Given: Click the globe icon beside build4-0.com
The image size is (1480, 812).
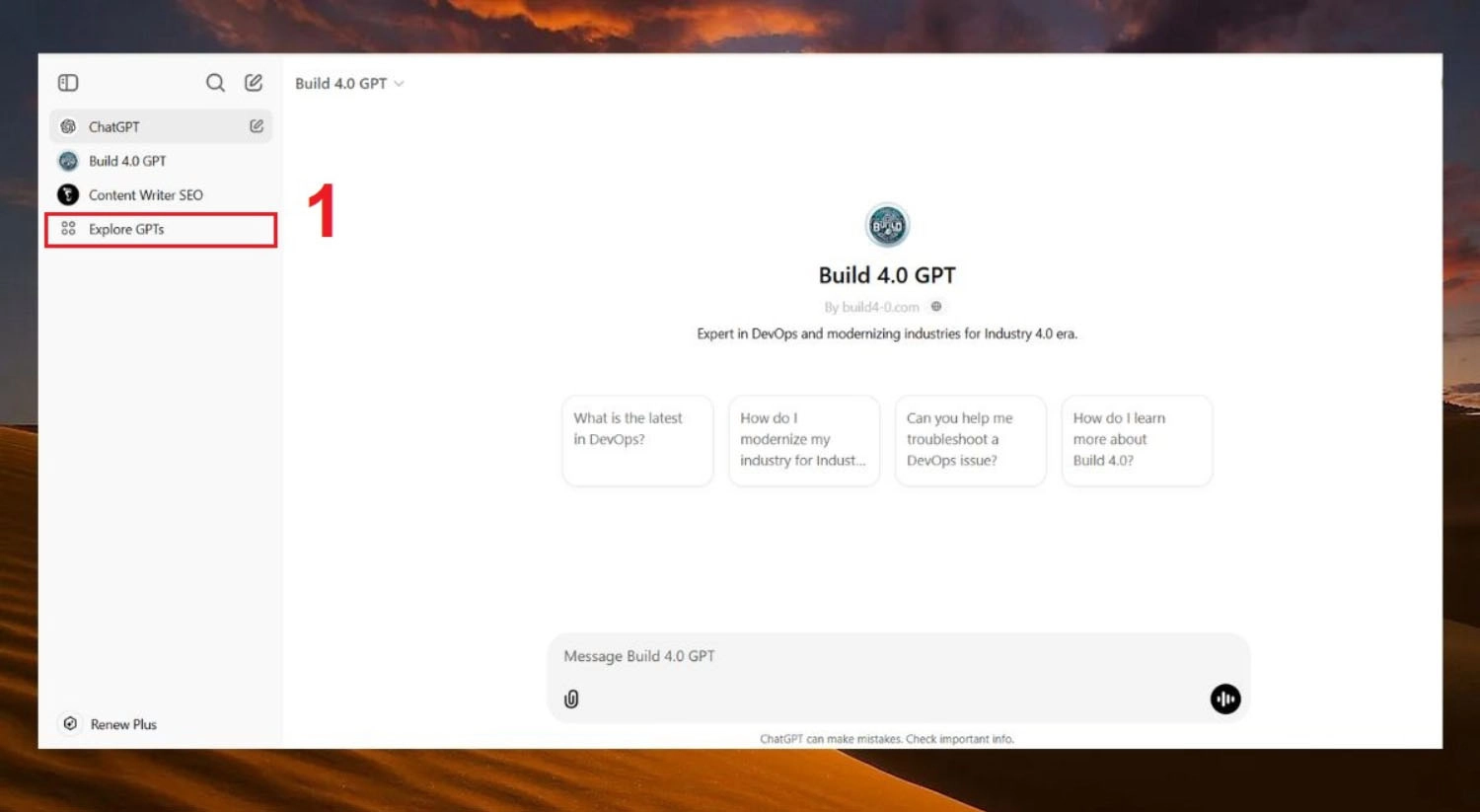Looking at the screenshot, I should point(936,307).
